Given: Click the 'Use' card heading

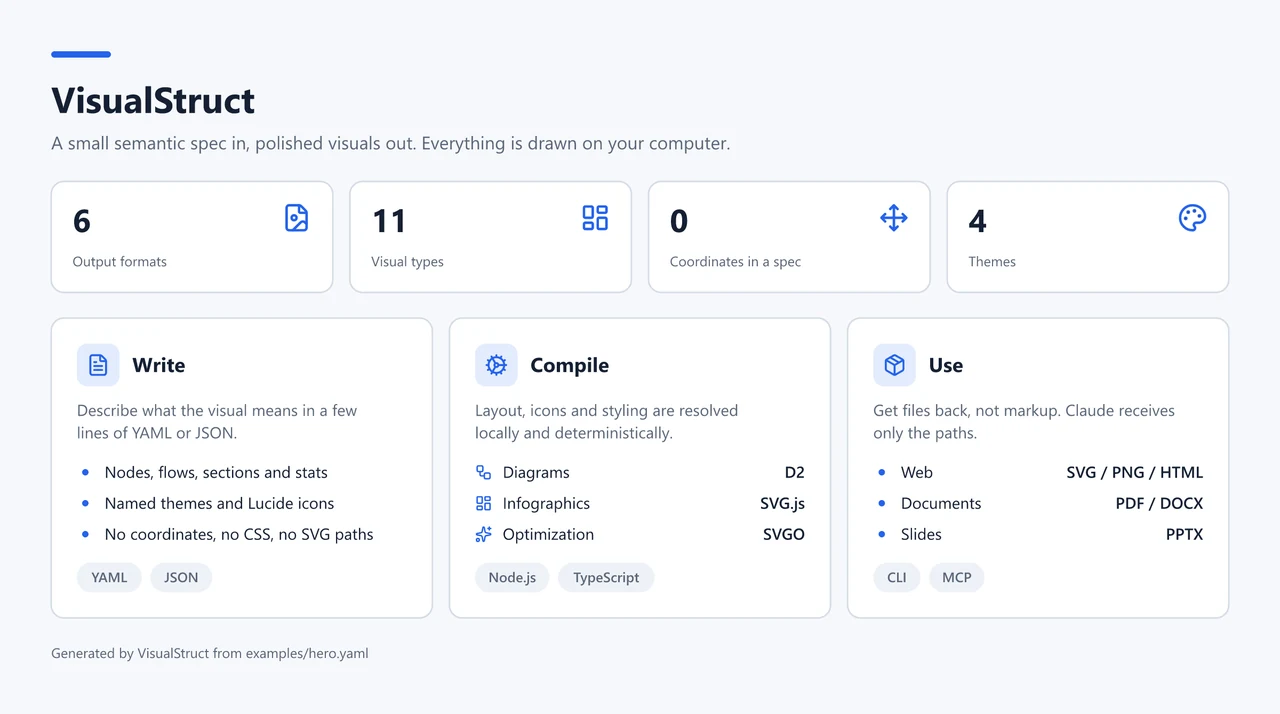Looking at the screenshot, I should click(x=946, y=365).
